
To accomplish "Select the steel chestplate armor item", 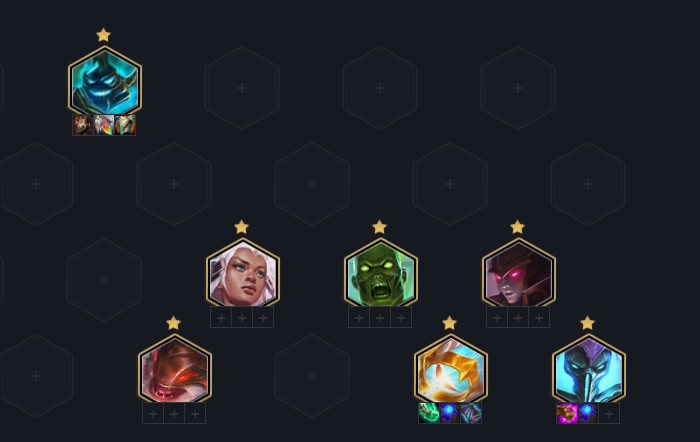I will (x=125, y=125).
